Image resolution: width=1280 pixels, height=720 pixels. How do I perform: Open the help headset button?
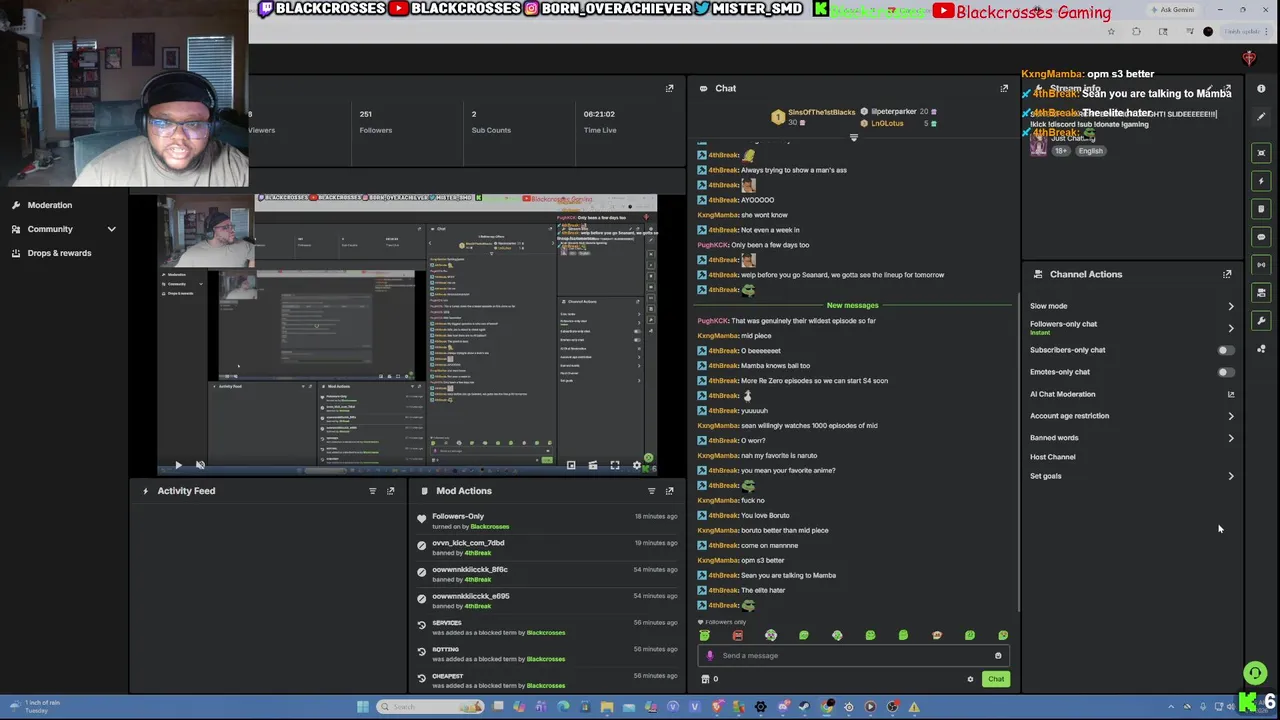[x=1254, y=673]
